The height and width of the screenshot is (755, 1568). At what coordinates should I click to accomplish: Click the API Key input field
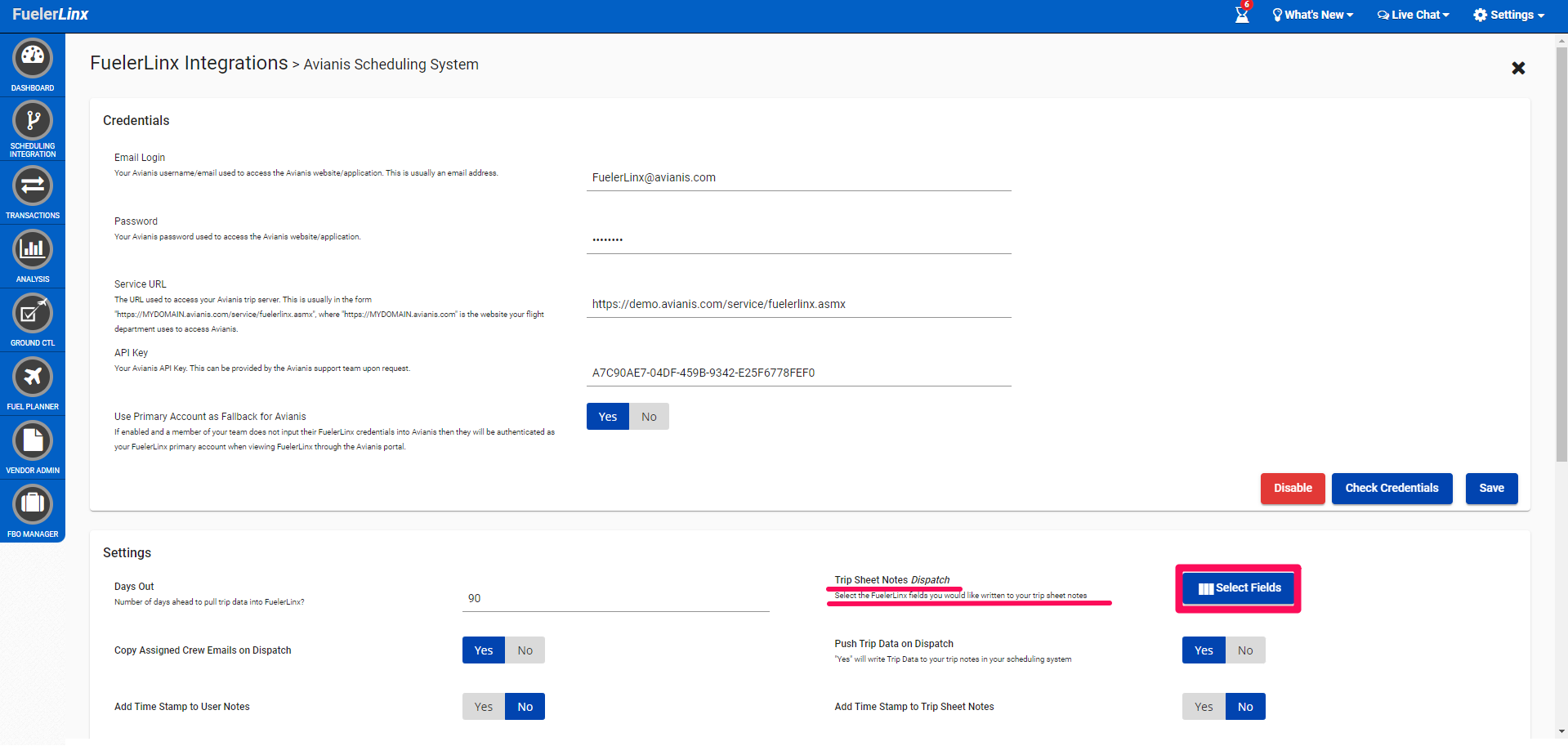799,373
